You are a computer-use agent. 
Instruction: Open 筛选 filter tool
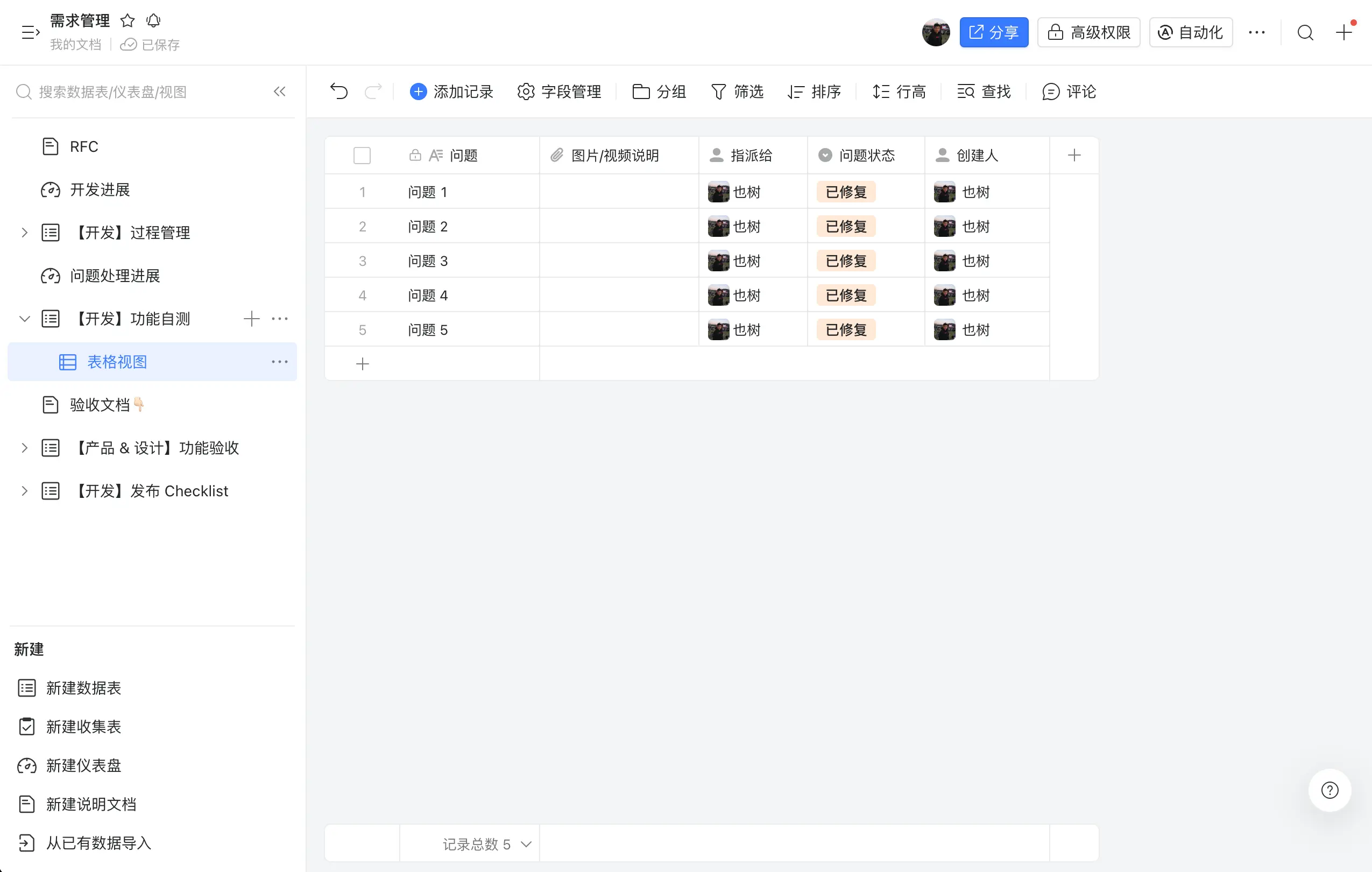click(737, 91)
